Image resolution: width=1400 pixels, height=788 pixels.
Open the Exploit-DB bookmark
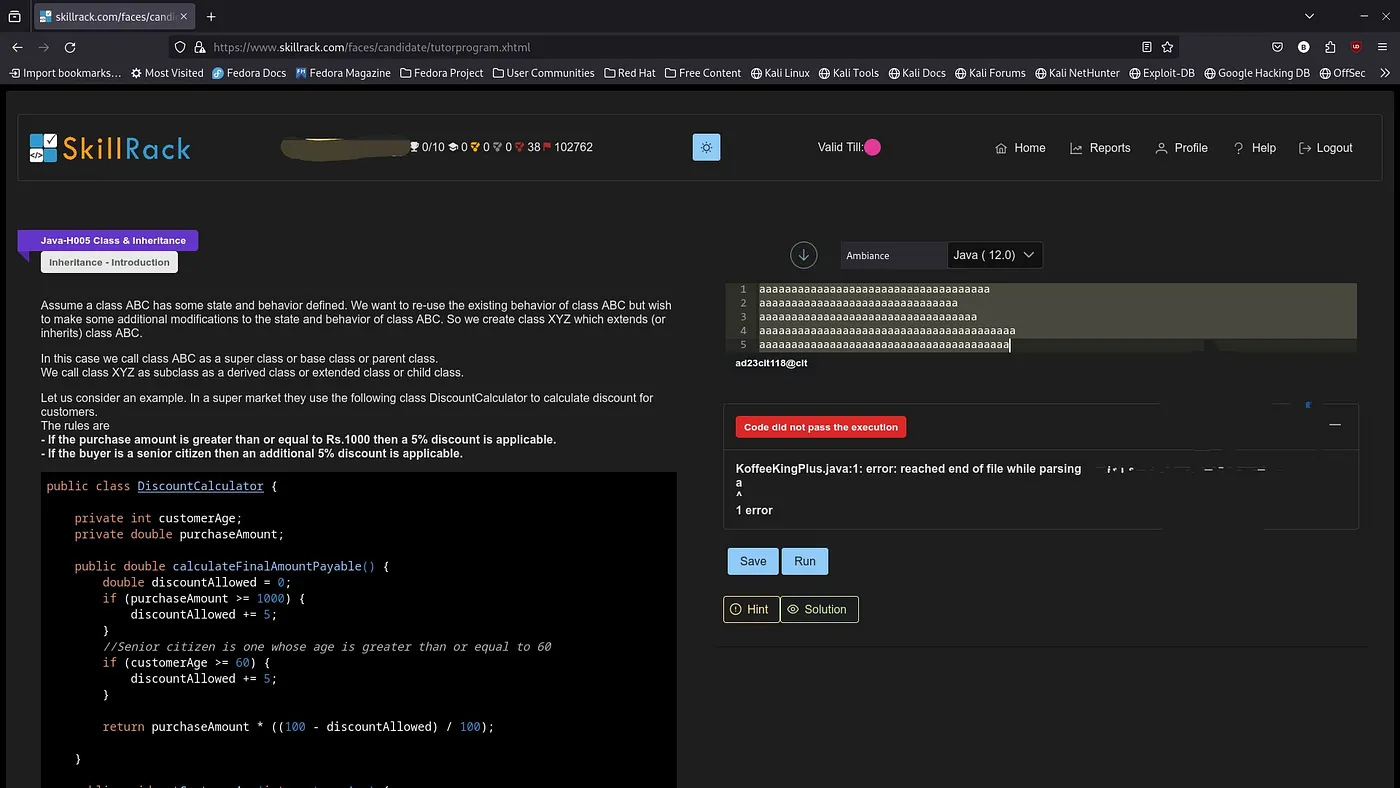tap(1162, 73)
